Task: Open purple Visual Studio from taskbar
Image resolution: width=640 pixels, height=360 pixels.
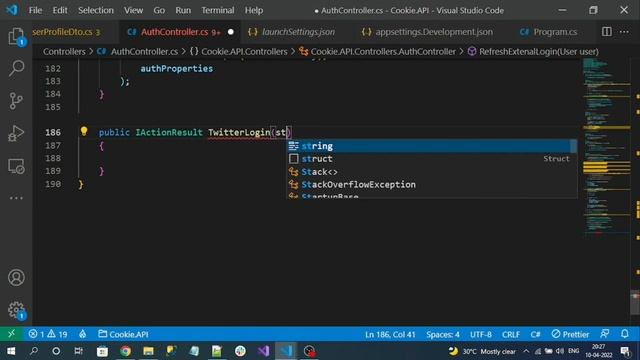Action: [263, 351]
